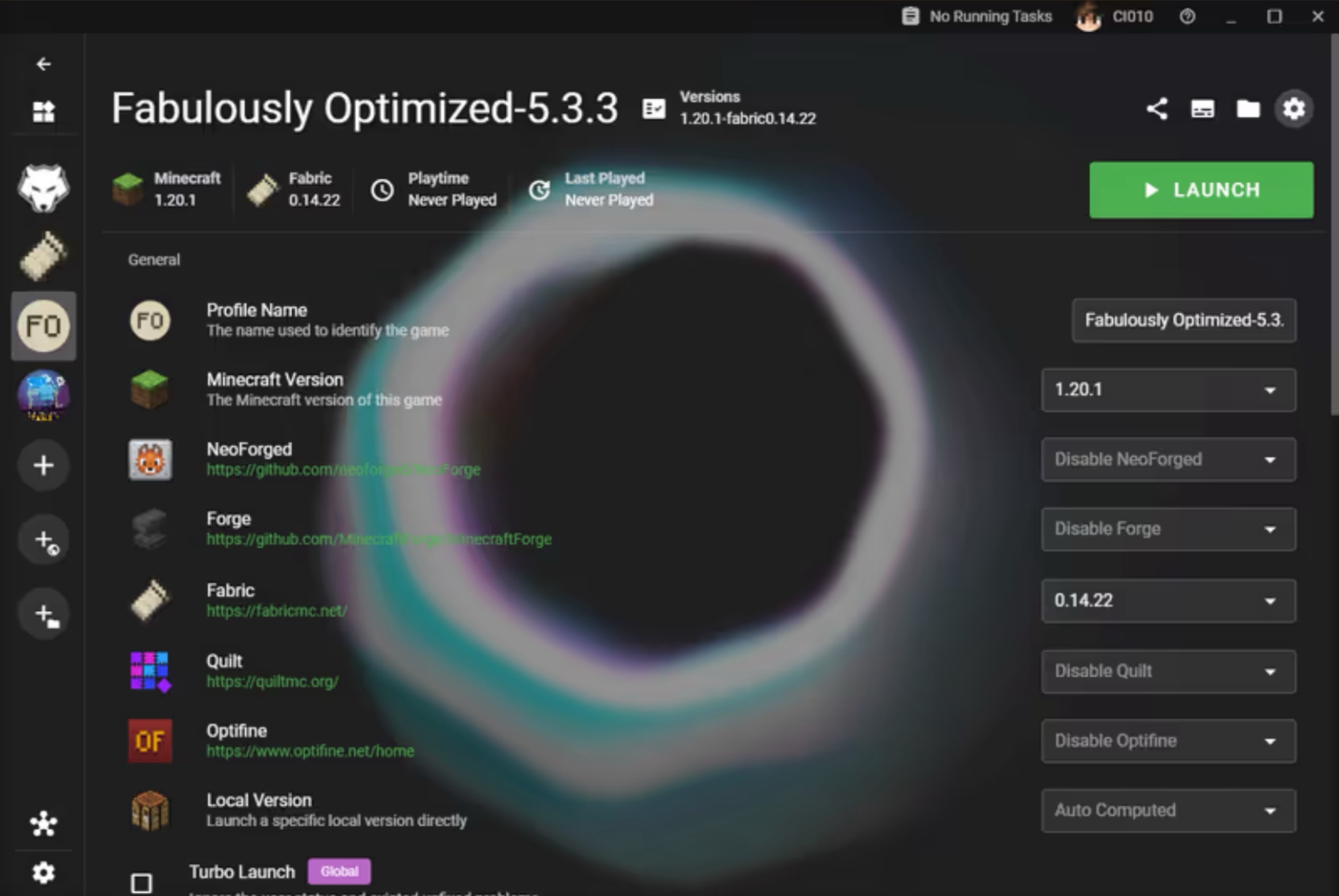Go back using the arrow icon

pyautogui.click(x=43, y=64)
